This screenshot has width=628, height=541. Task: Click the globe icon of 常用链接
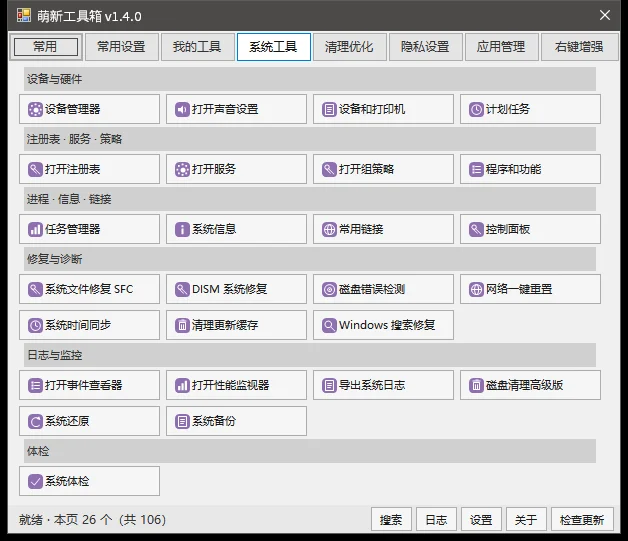point(329,229)
